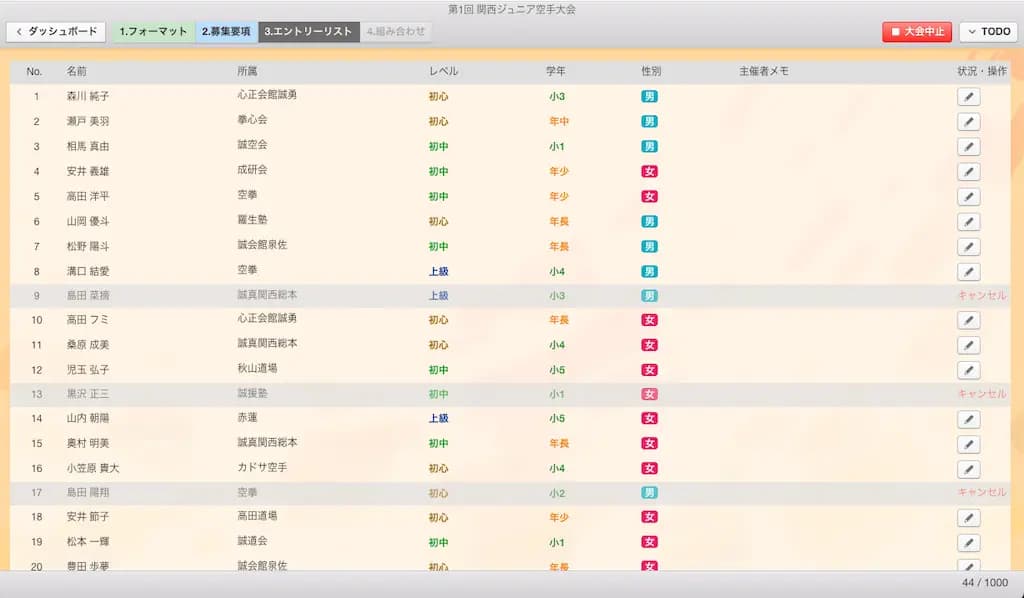Edit entry for 安井 義雄
Image resolution: width=1024 pixels, height=598 pixels.
coord(968,172)
